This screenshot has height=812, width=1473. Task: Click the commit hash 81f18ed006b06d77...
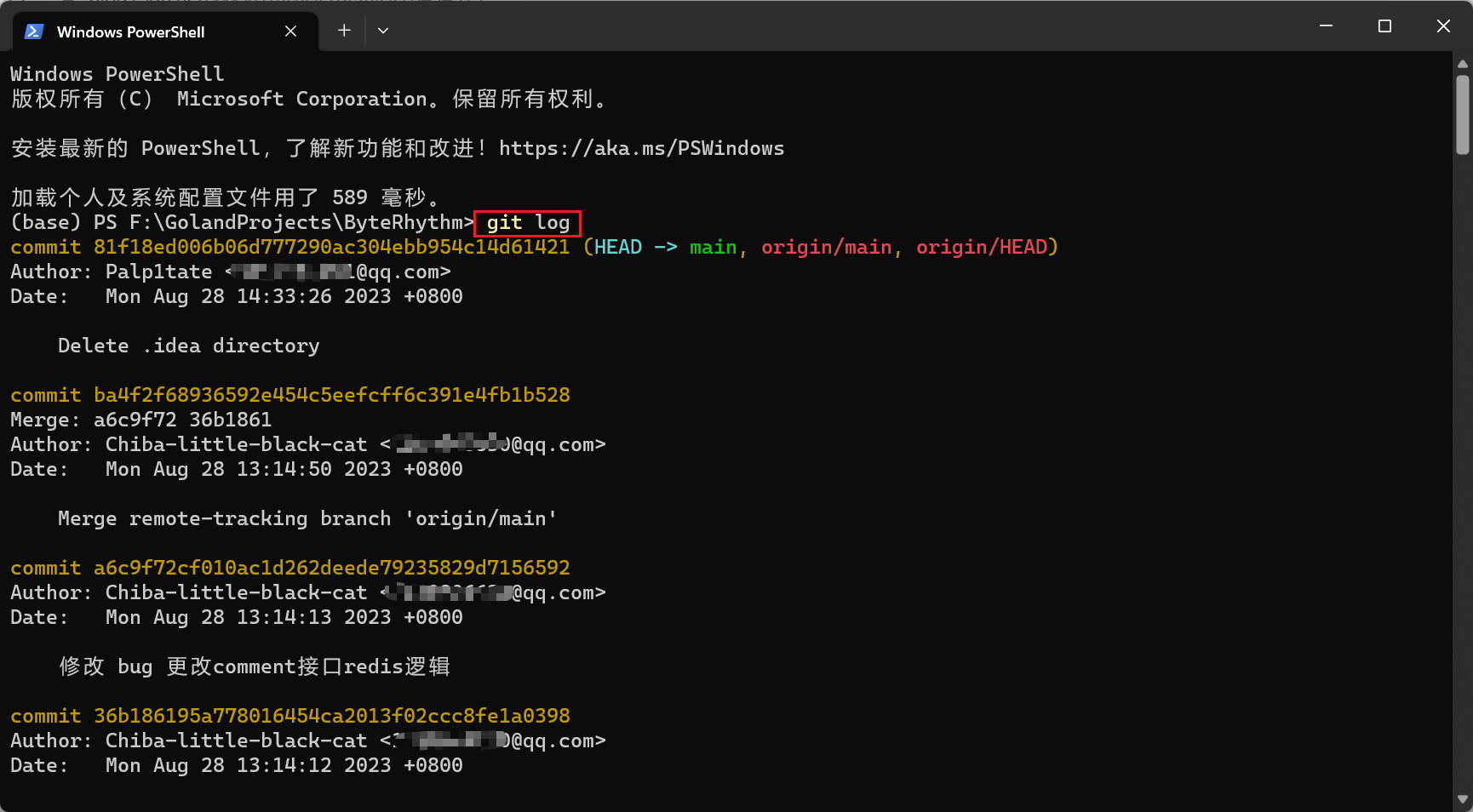[331, 248]
